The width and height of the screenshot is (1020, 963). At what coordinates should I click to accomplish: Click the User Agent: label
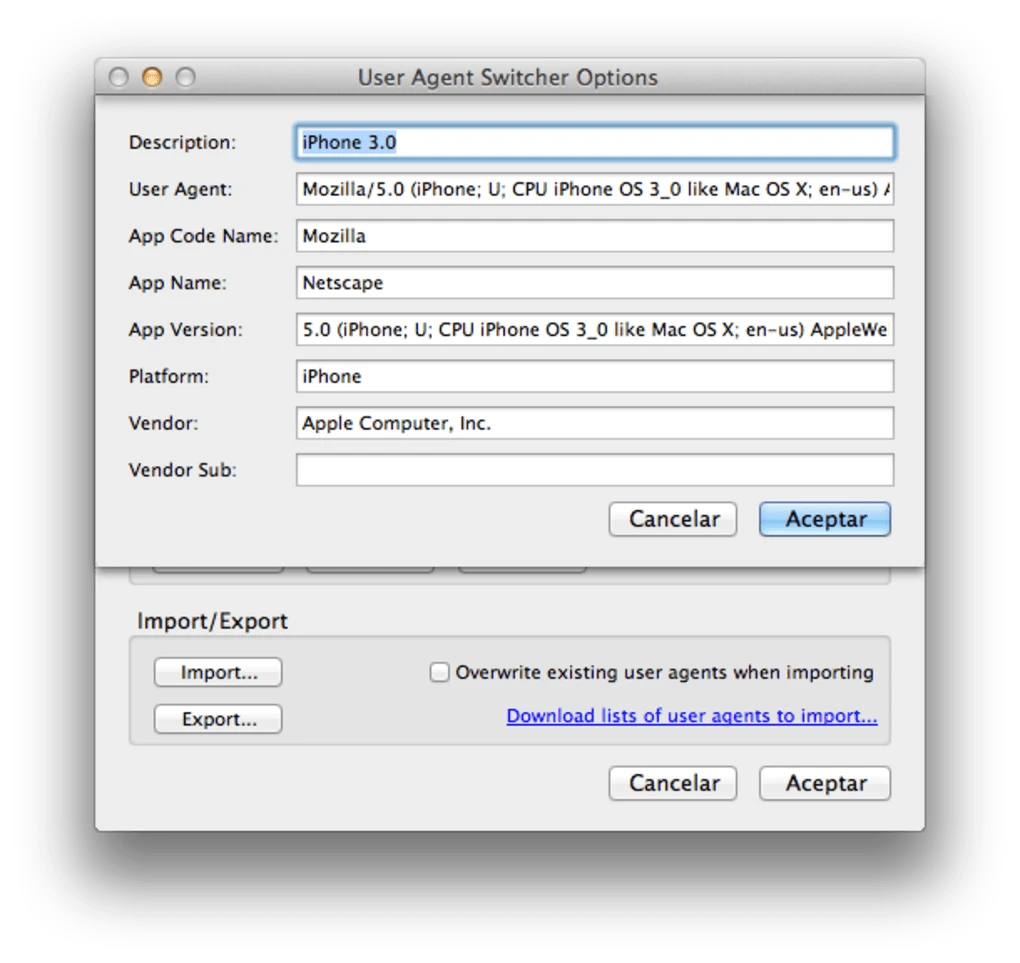(x=180, y=189)
